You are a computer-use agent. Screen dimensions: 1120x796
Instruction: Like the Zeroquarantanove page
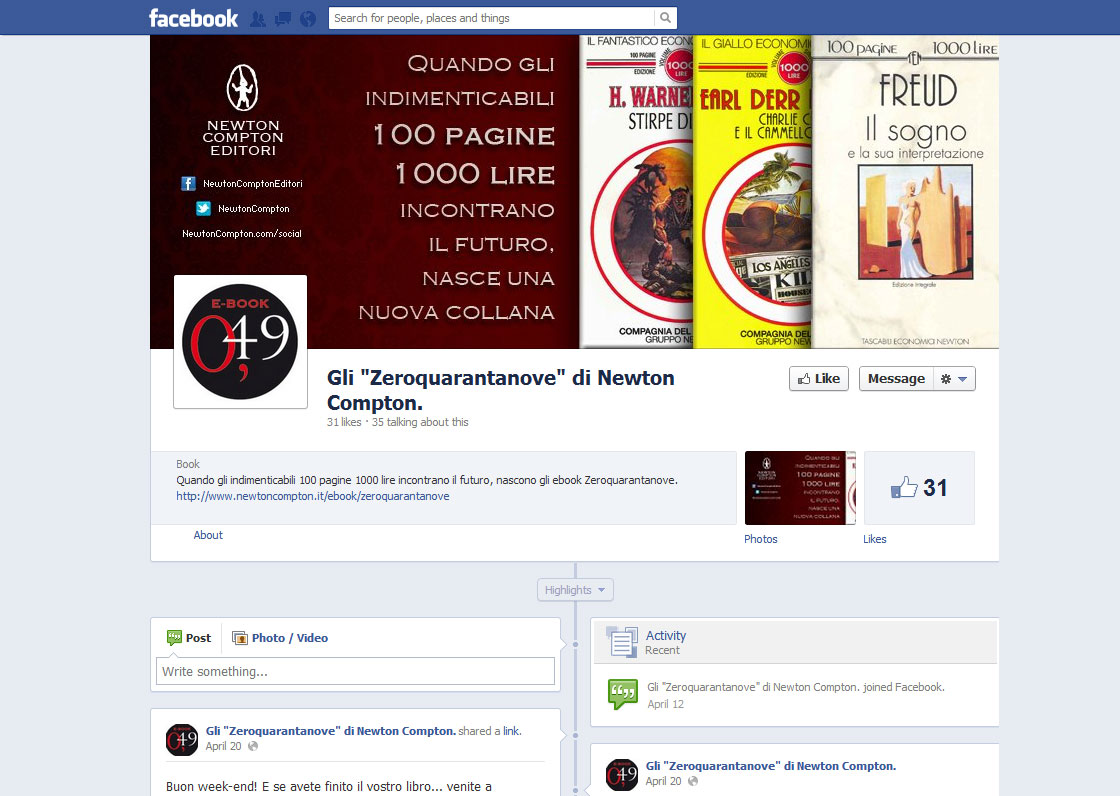coord(819,379)
